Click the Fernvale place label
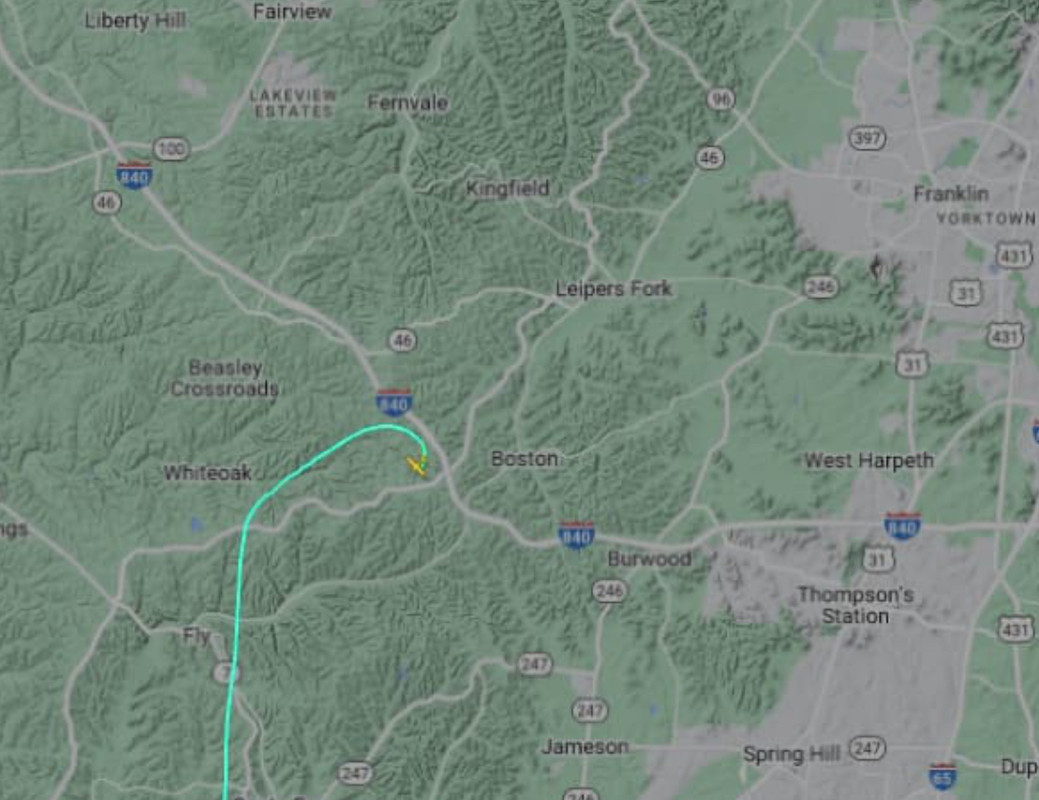The image size is (1039, 800). point(408,103)
